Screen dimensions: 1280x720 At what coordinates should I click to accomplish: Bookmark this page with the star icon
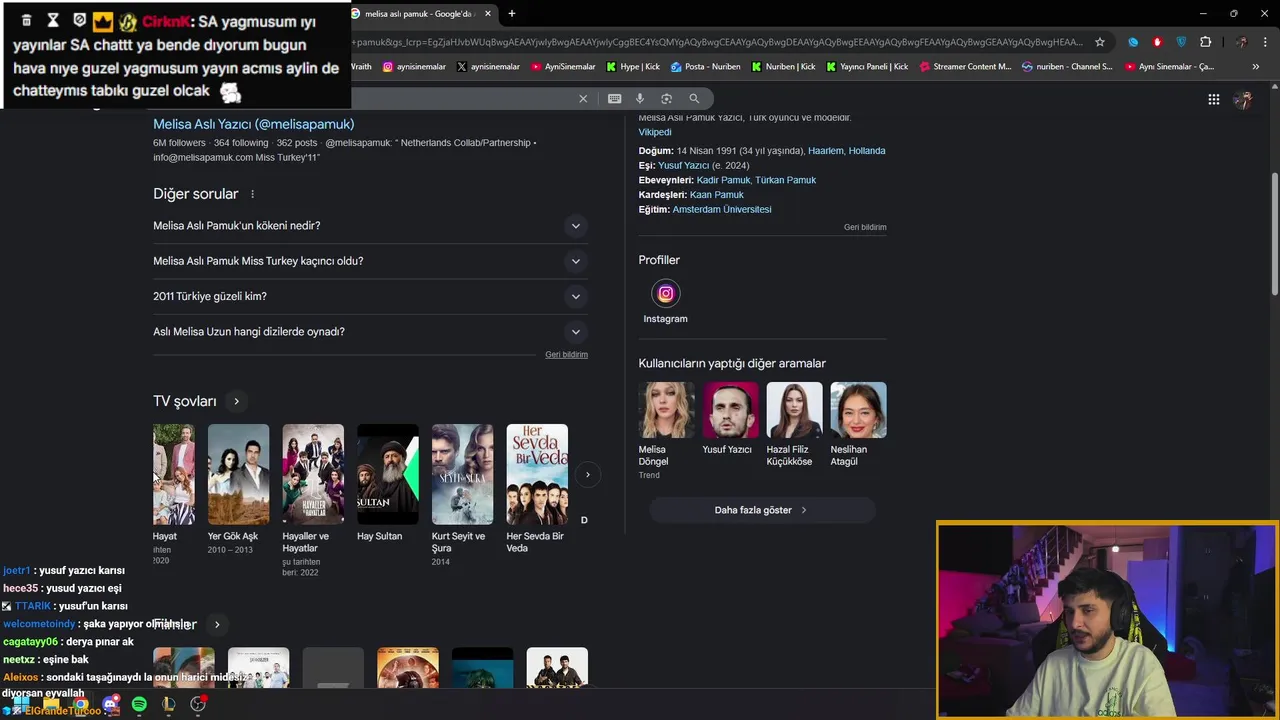1100,42
